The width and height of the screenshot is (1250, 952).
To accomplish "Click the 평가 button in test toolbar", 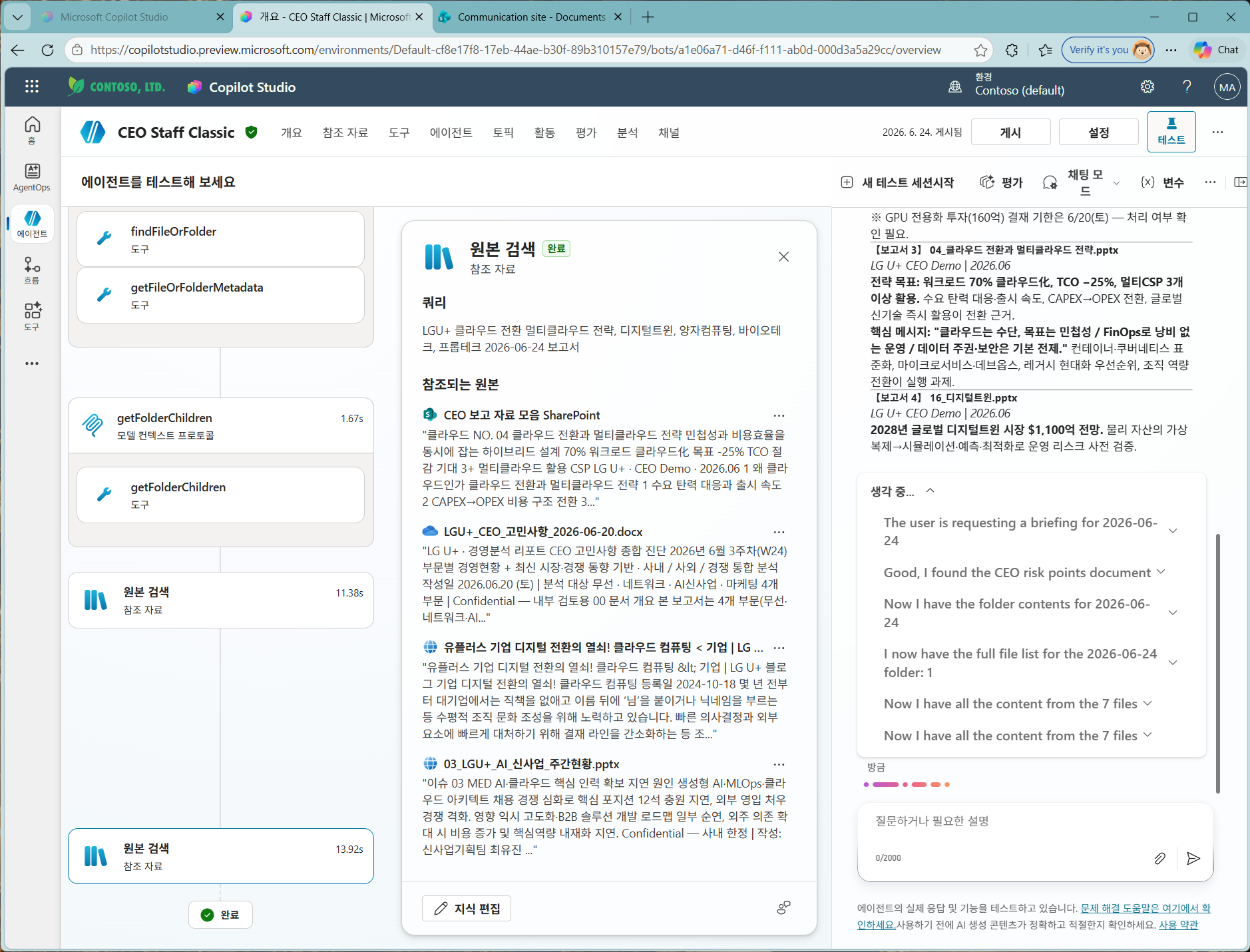I will 1001,182.
